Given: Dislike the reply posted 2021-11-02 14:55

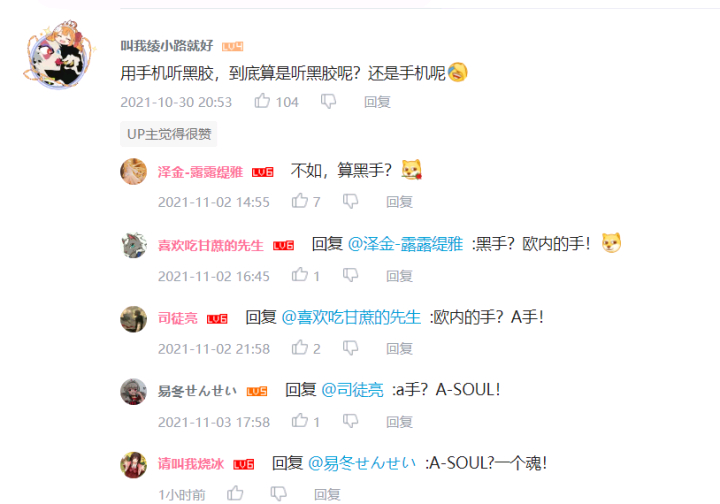Looking at the screenshot, I should [x=350, y=201].
